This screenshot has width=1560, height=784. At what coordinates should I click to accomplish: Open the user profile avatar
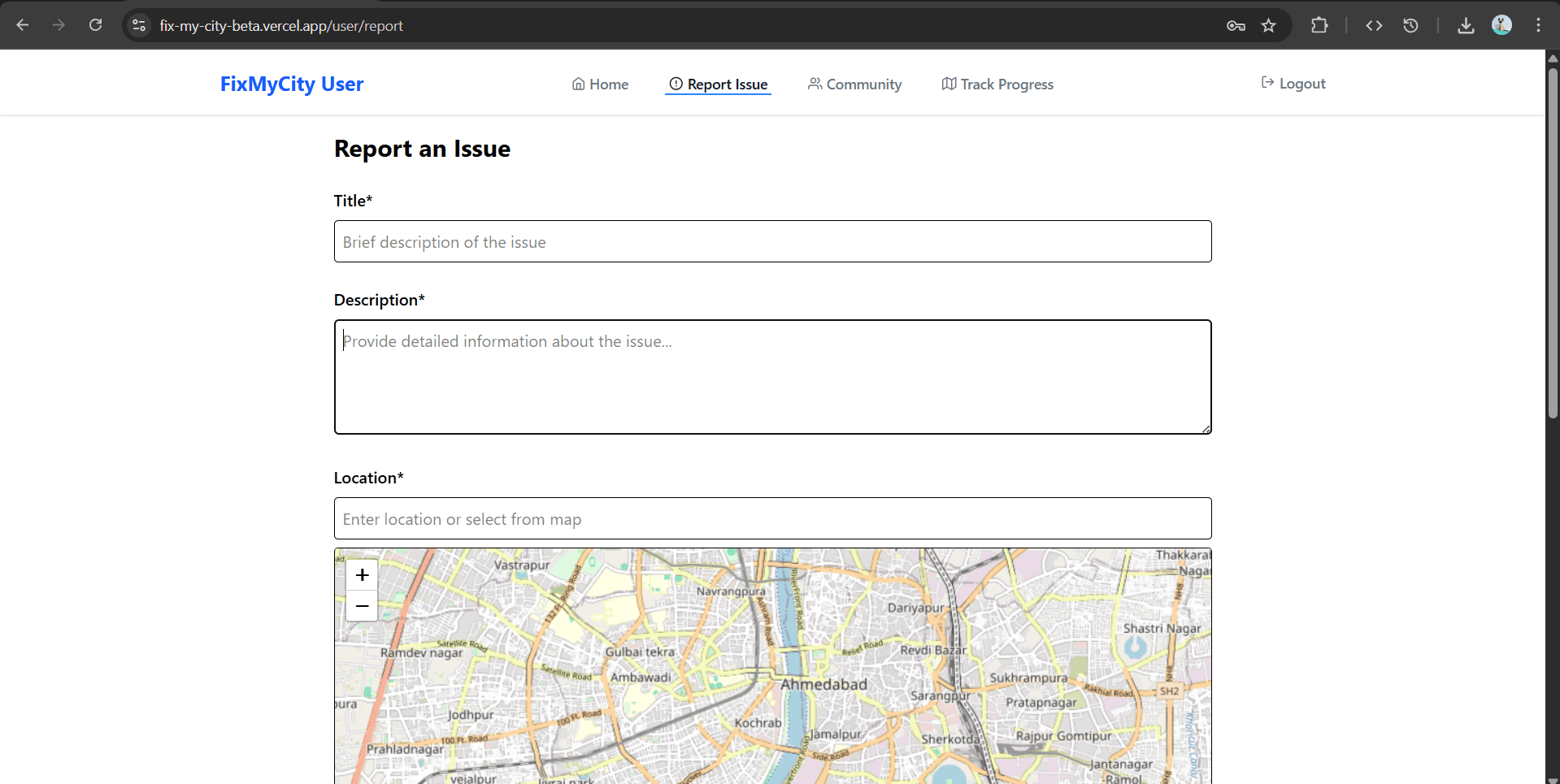1501,25
